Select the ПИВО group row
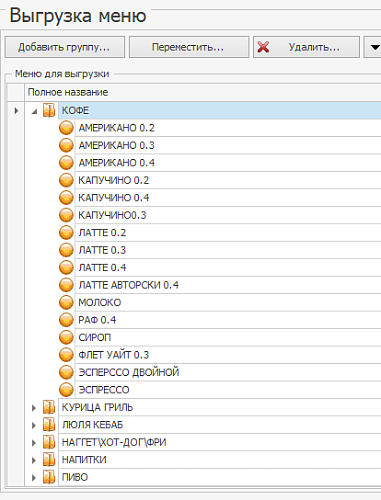 (220, 477)
